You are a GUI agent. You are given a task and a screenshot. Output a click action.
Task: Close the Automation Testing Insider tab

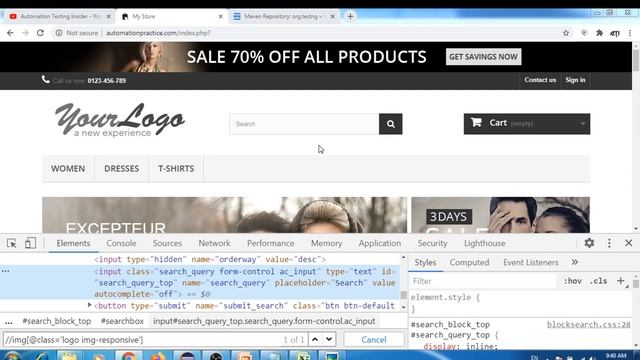[x=109, y=16]
